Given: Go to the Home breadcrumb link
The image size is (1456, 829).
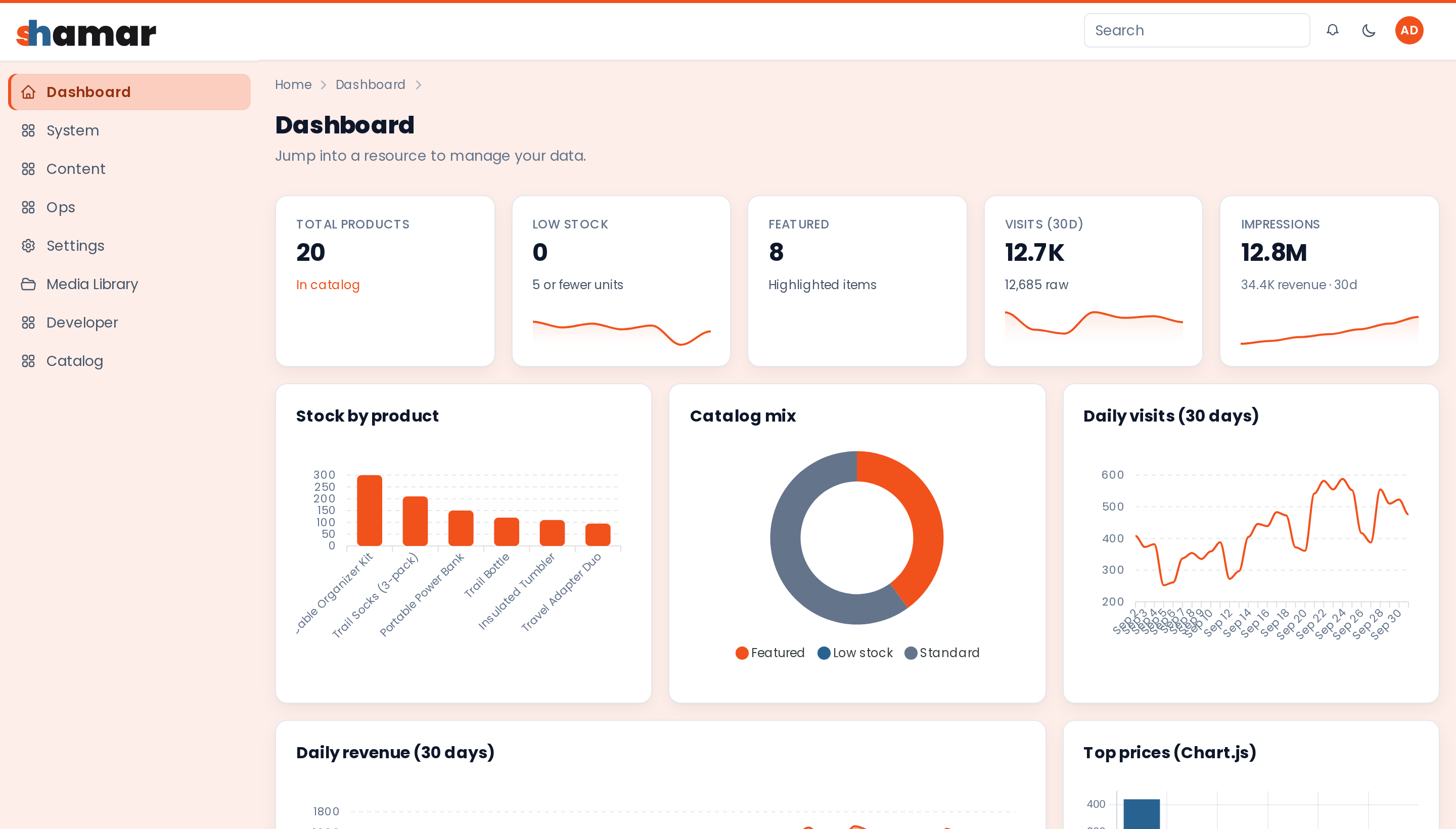Looking at the screenshot, I should click(x=293, y=85).
